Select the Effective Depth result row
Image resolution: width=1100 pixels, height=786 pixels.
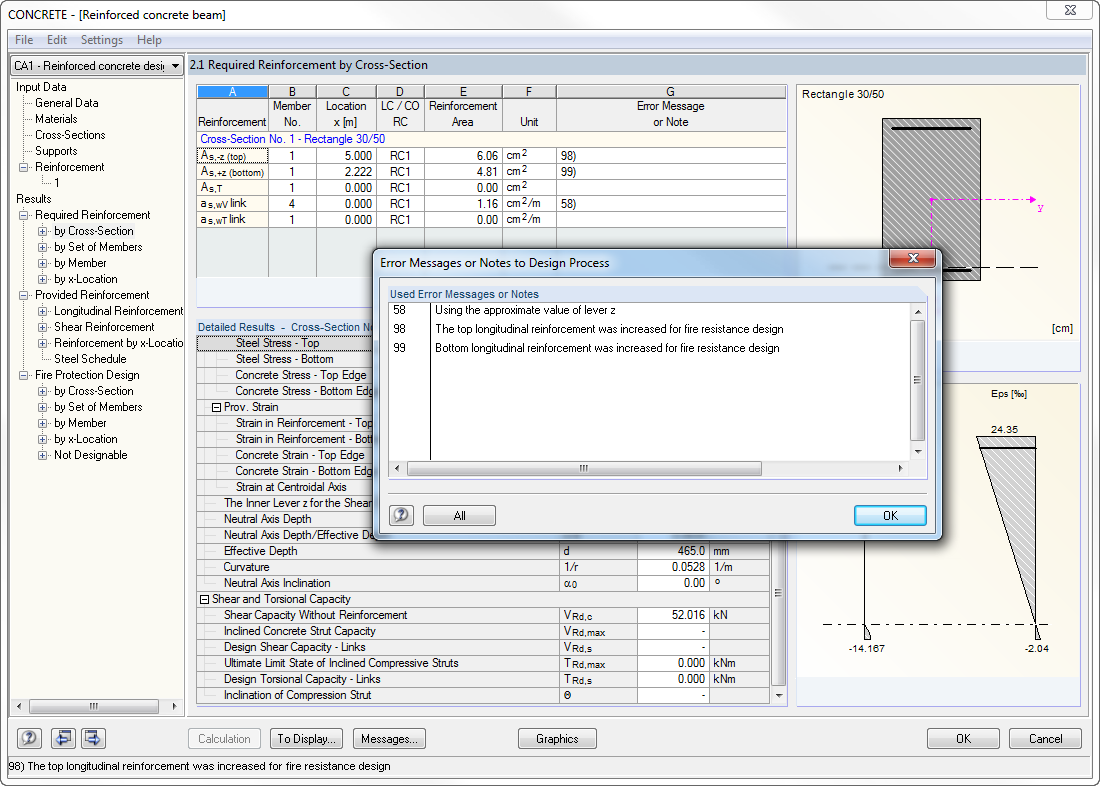pos(483,551)
